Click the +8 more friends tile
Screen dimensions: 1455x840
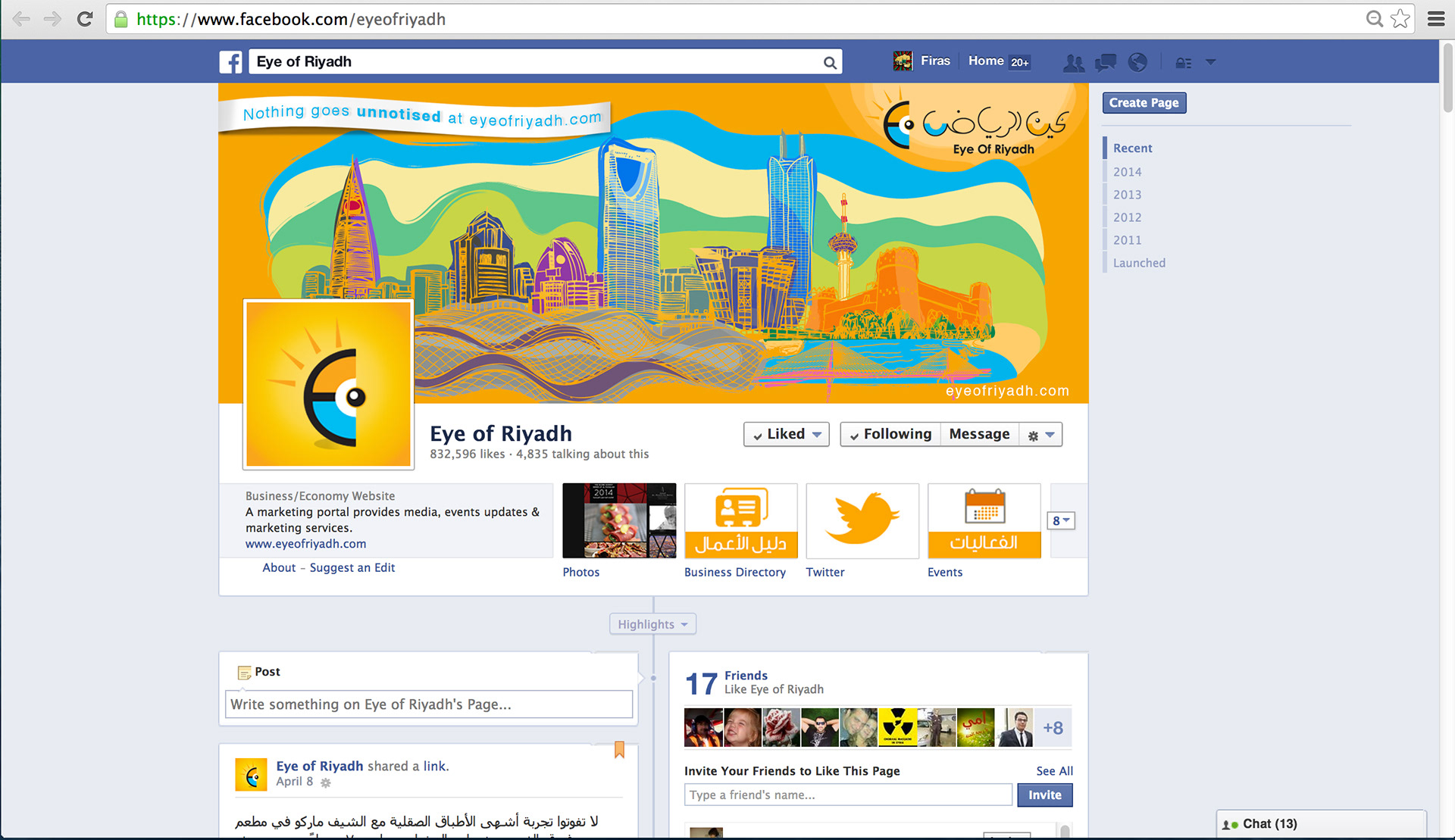pyautogui.click(x=1053, y=728)
